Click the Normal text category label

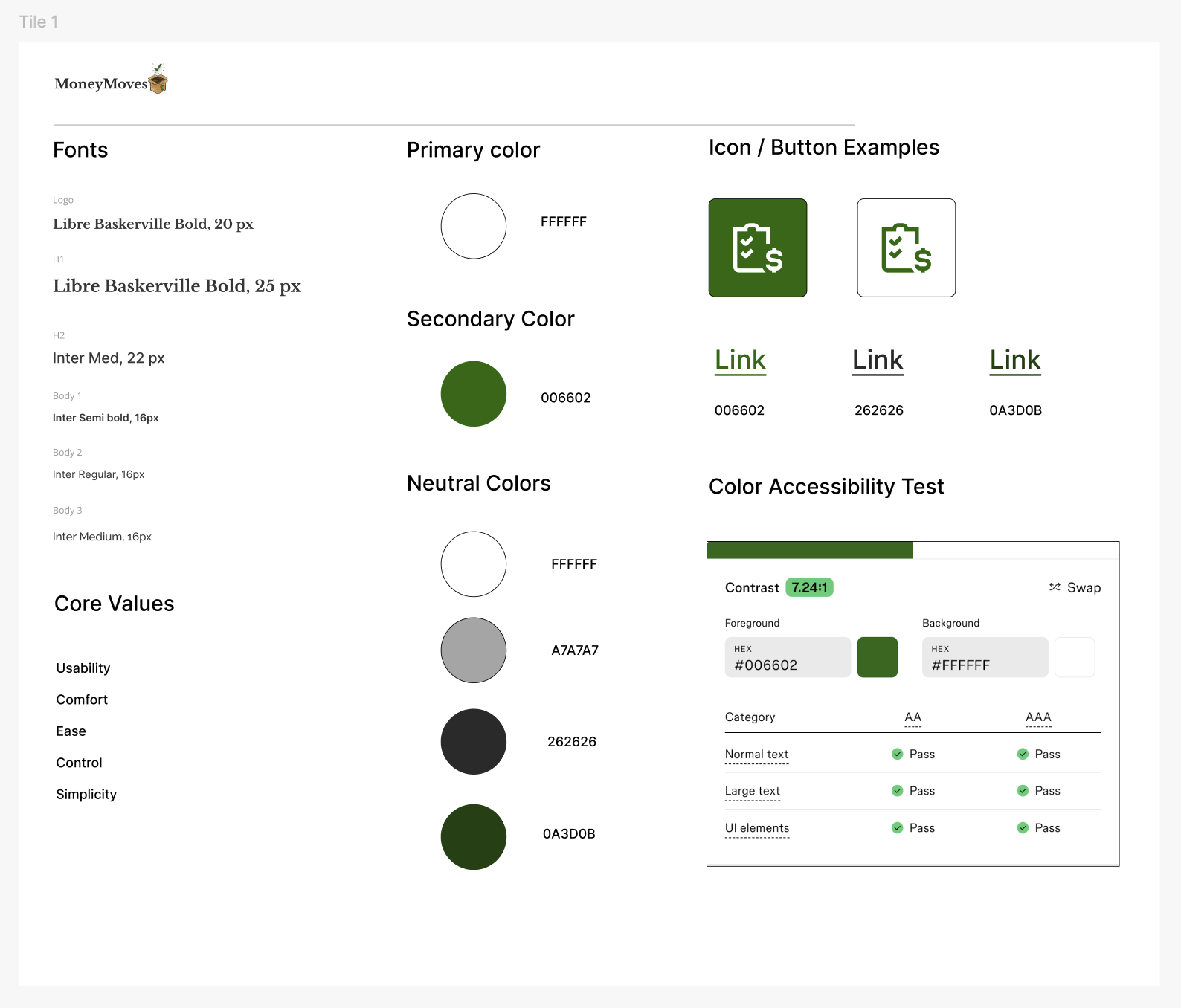[756, 754]
